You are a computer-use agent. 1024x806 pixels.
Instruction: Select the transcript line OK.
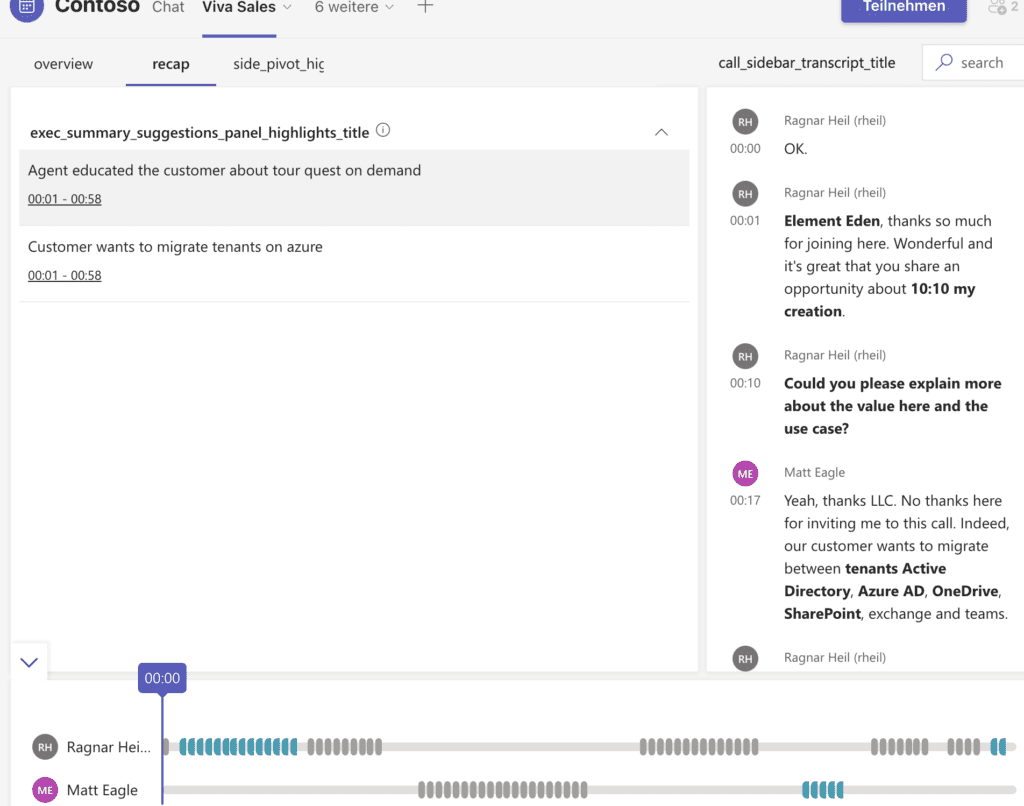tap(795, 149)
